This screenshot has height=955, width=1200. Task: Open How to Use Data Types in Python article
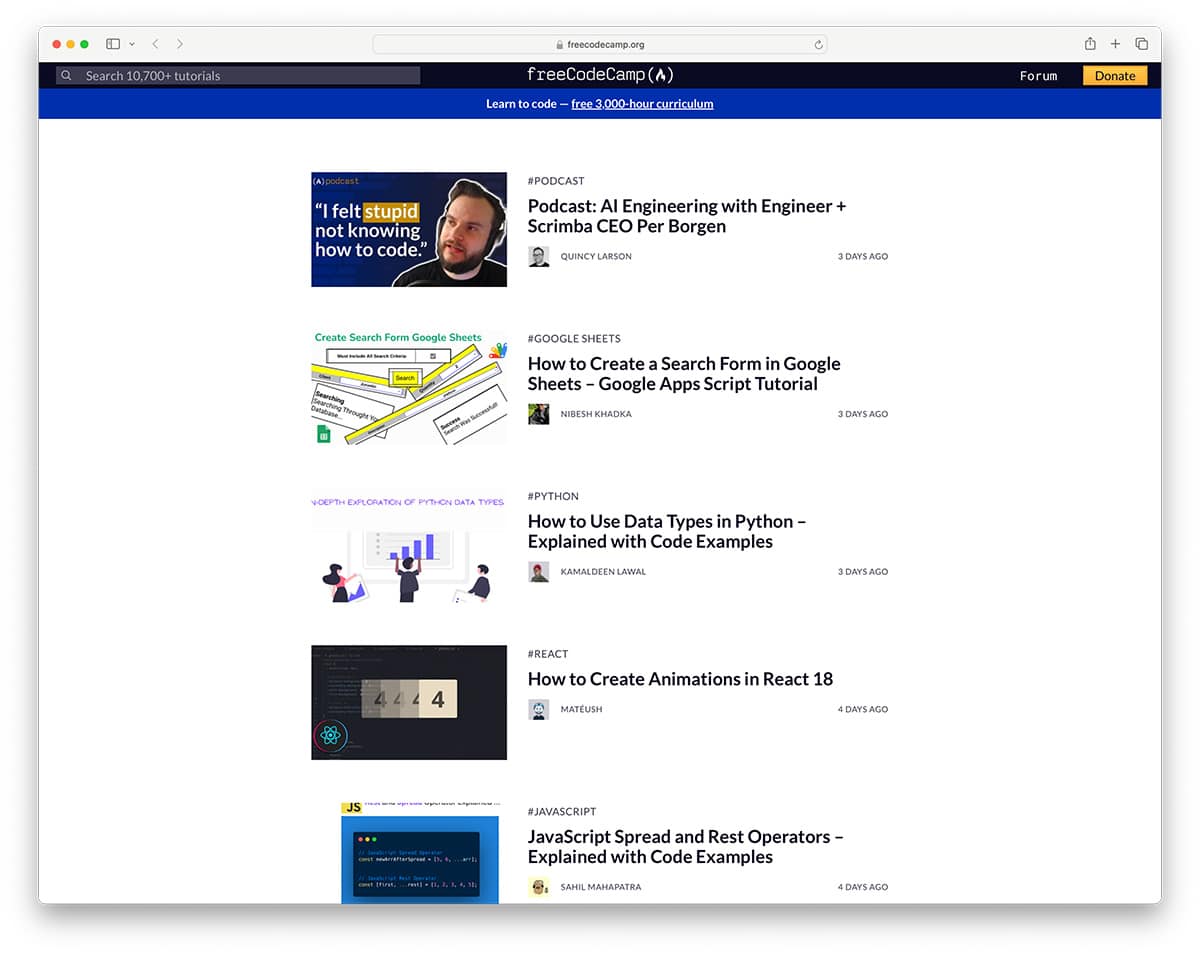click(x=666, y=531)
